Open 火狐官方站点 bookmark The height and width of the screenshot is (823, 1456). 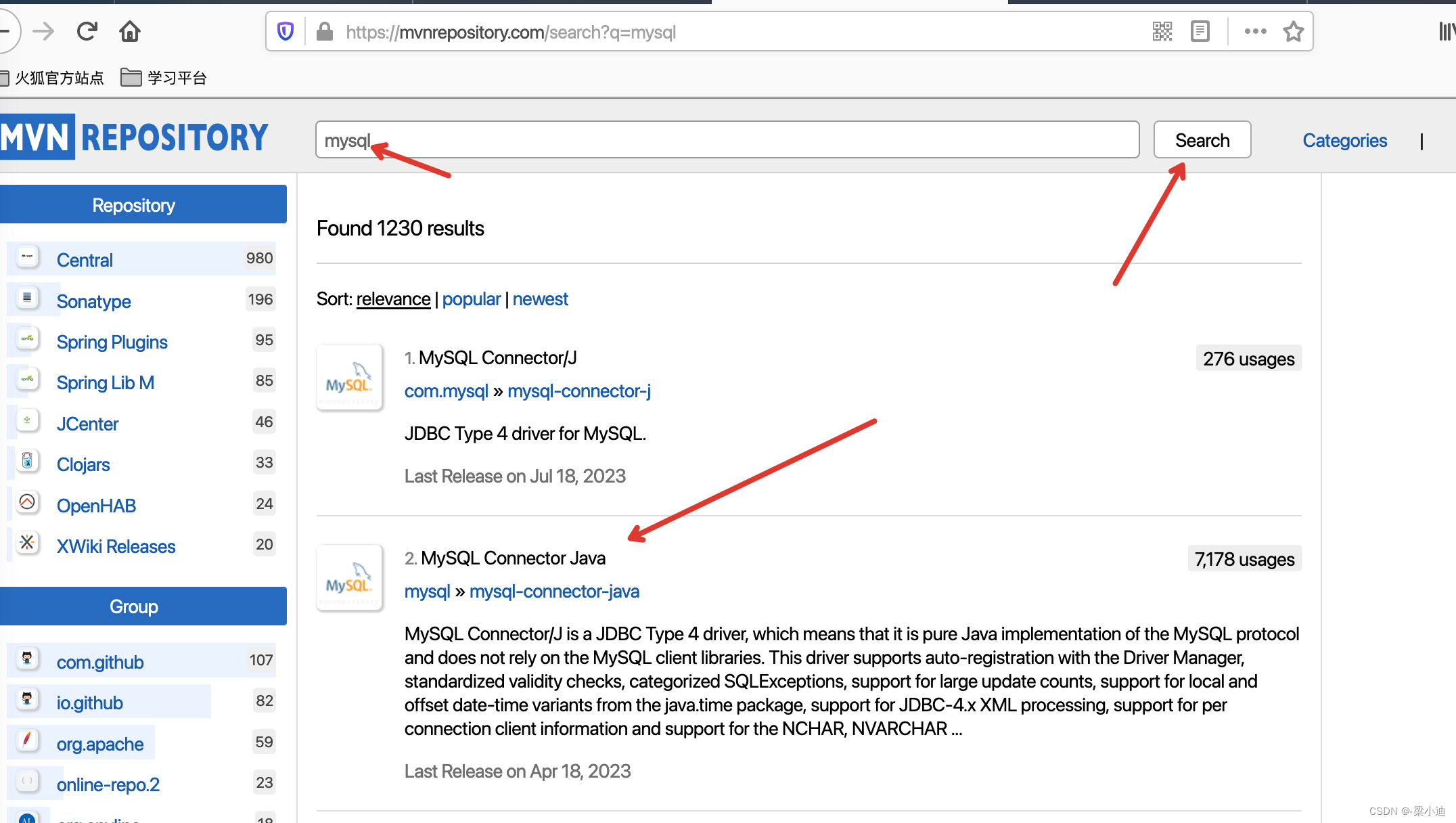pyautogui.click(x=53, y=78)
